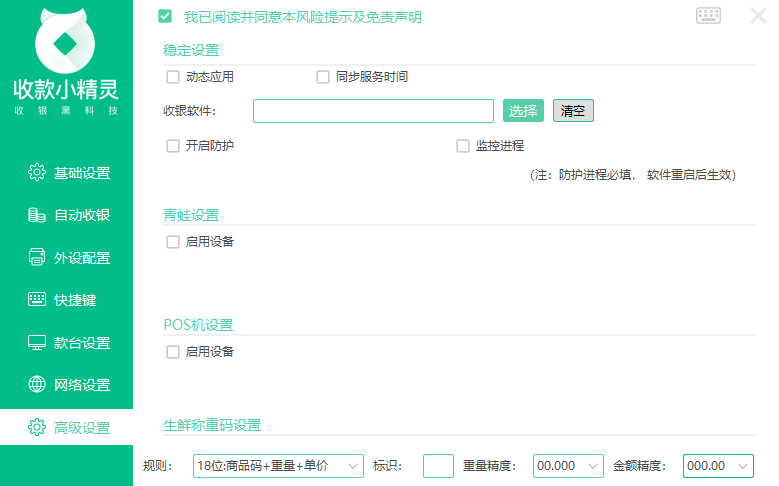Open the 金额精度 dropdown
The height and width of the screenshot is (486, 779).
coord(717,466)
